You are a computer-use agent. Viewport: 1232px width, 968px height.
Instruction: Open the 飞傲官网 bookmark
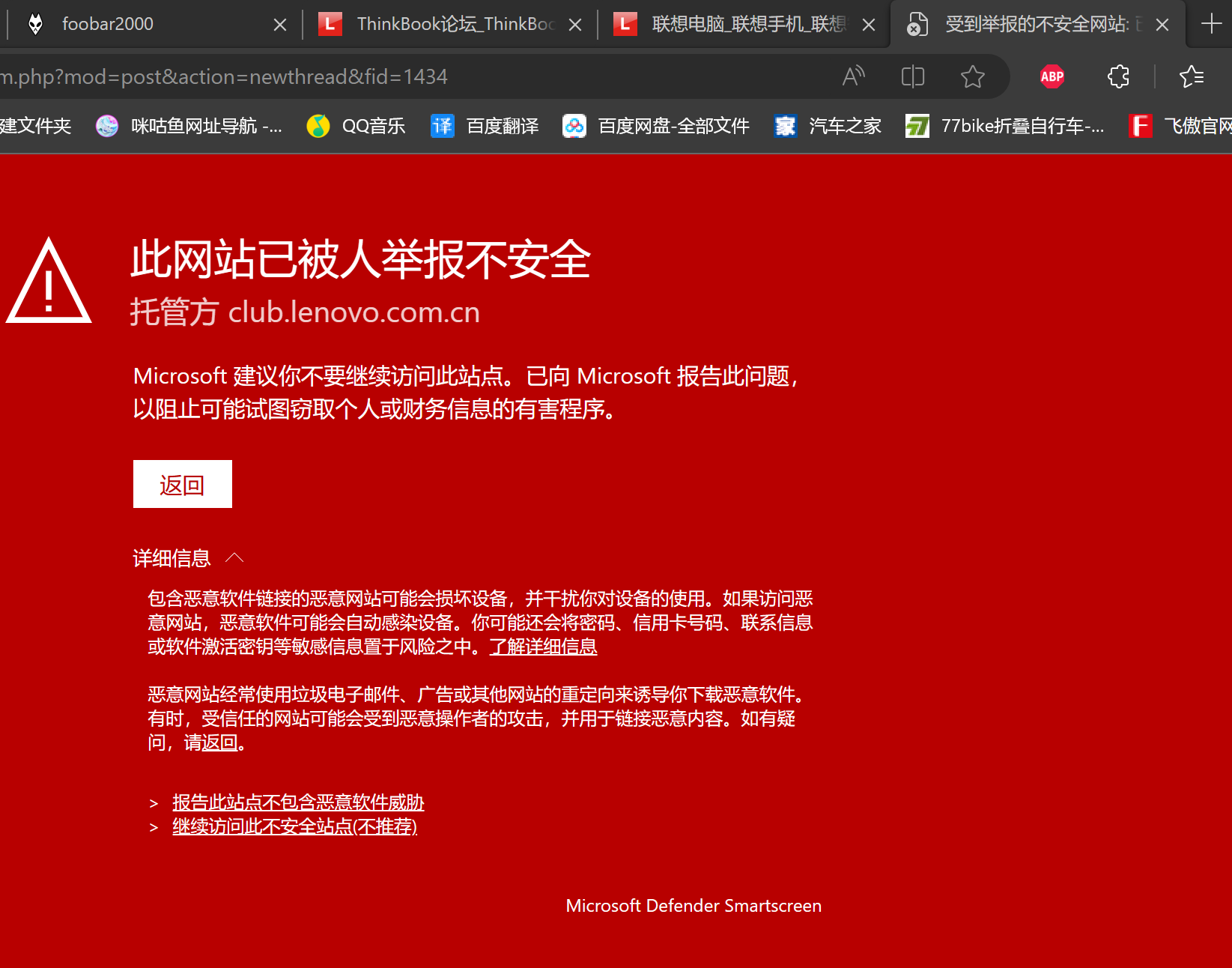click(1180, 126)
